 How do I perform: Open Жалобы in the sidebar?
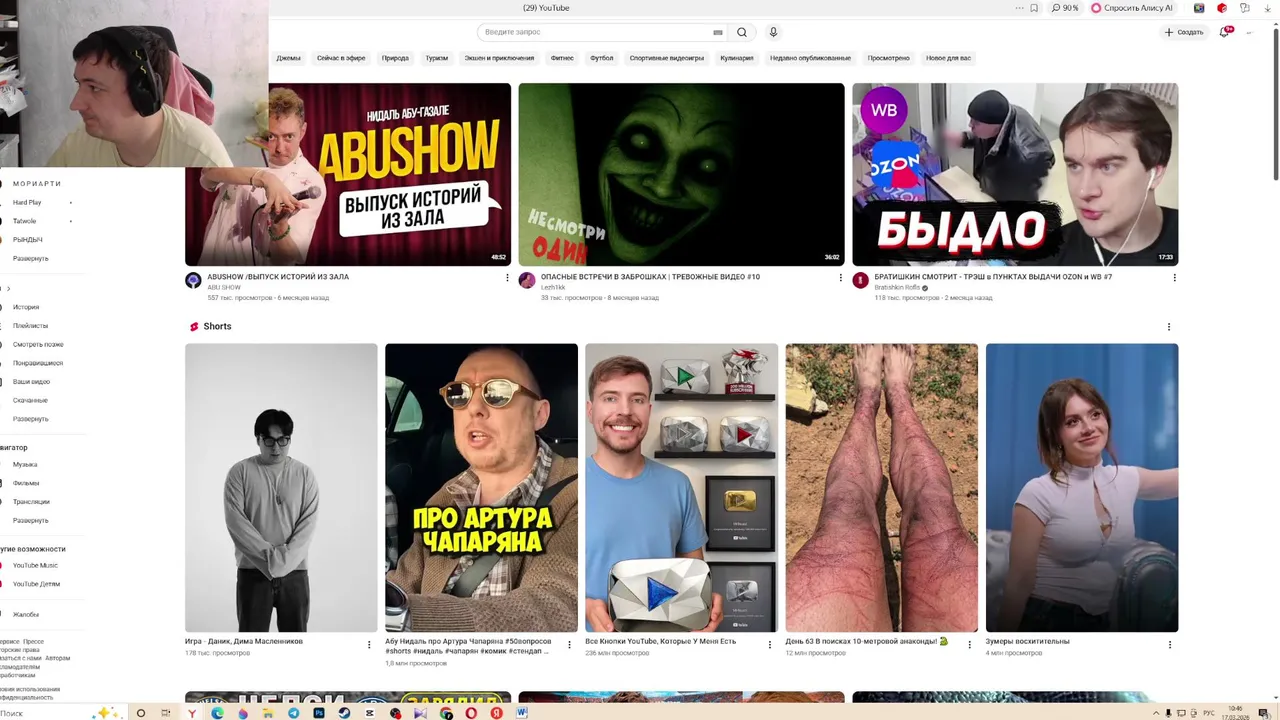point(26,614)
